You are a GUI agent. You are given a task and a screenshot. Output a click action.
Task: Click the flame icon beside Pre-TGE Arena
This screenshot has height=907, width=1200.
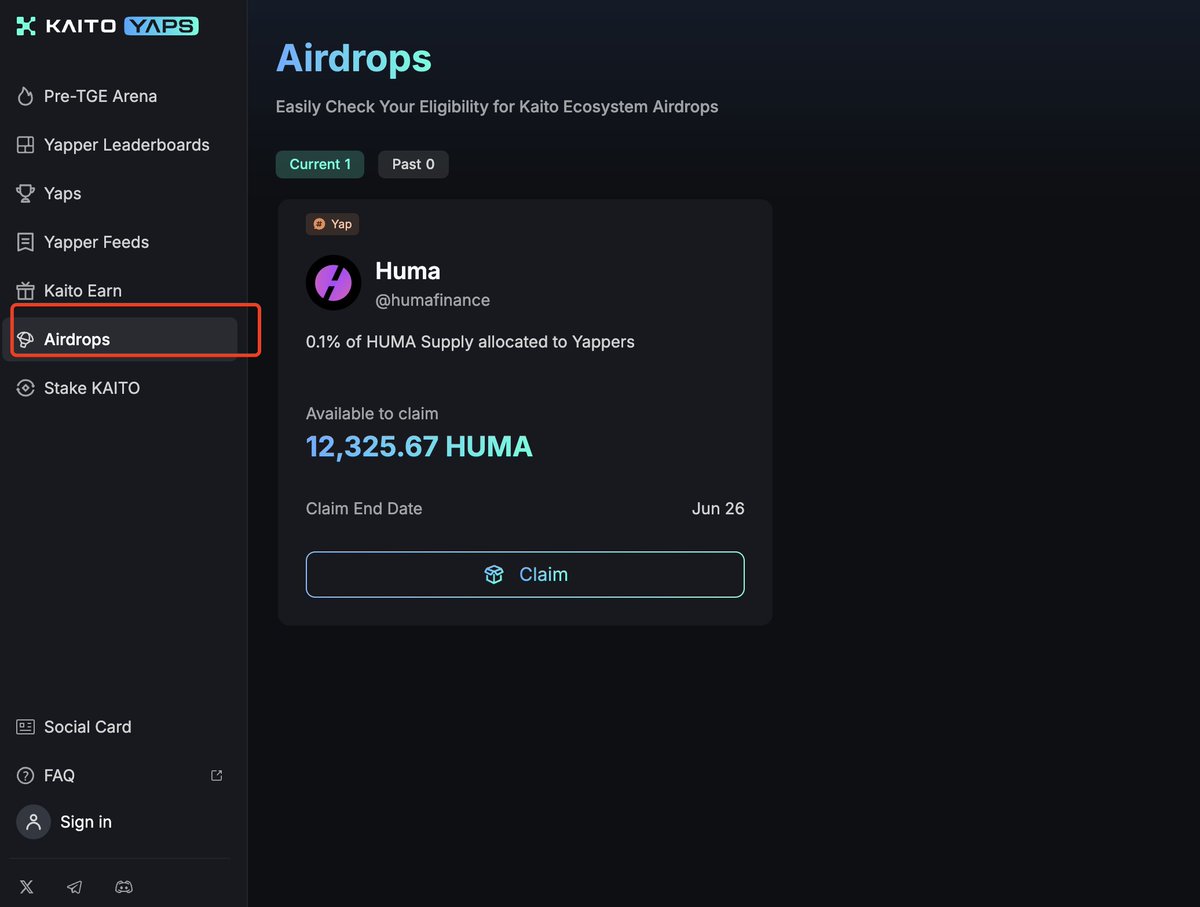click(x=26, y=96)
